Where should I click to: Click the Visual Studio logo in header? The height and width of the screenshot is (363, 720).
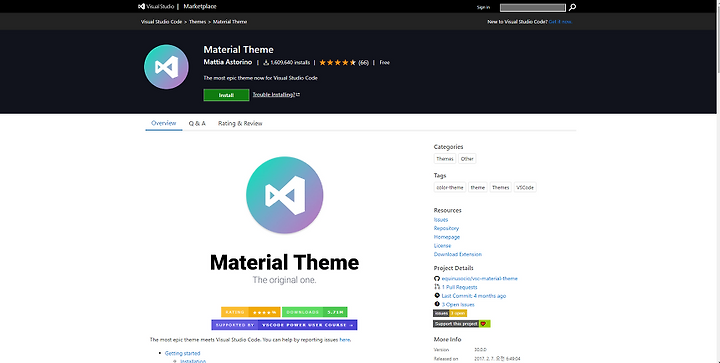click(156, 6)
